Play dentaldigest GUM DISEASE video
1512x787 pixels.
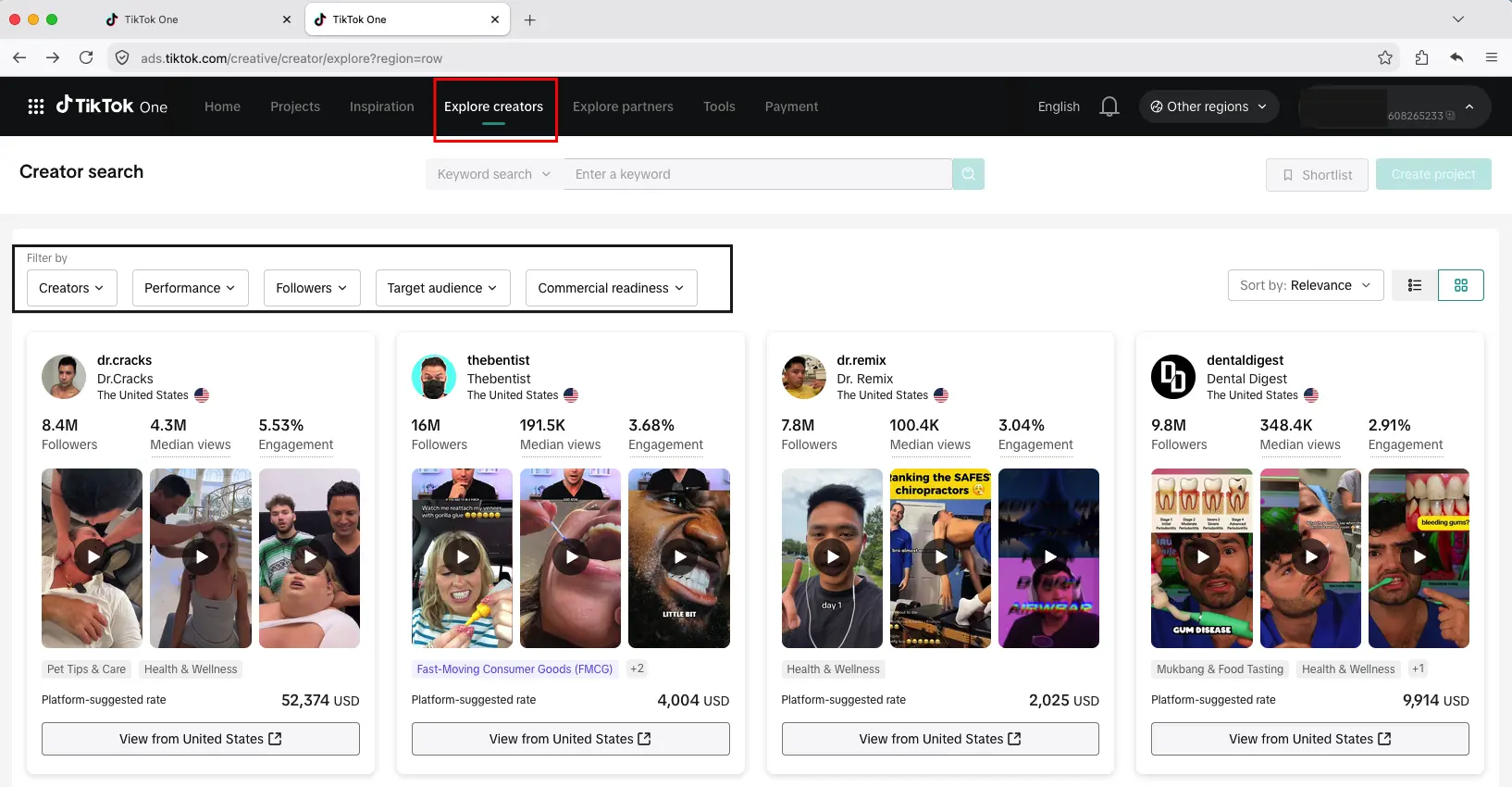coord(1202,557)
